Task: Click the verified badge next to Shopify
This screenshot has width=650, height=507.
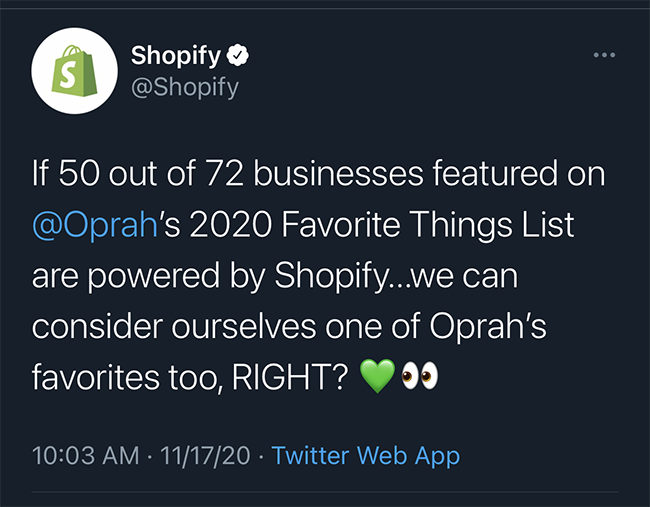Action: tap(238, 55)
